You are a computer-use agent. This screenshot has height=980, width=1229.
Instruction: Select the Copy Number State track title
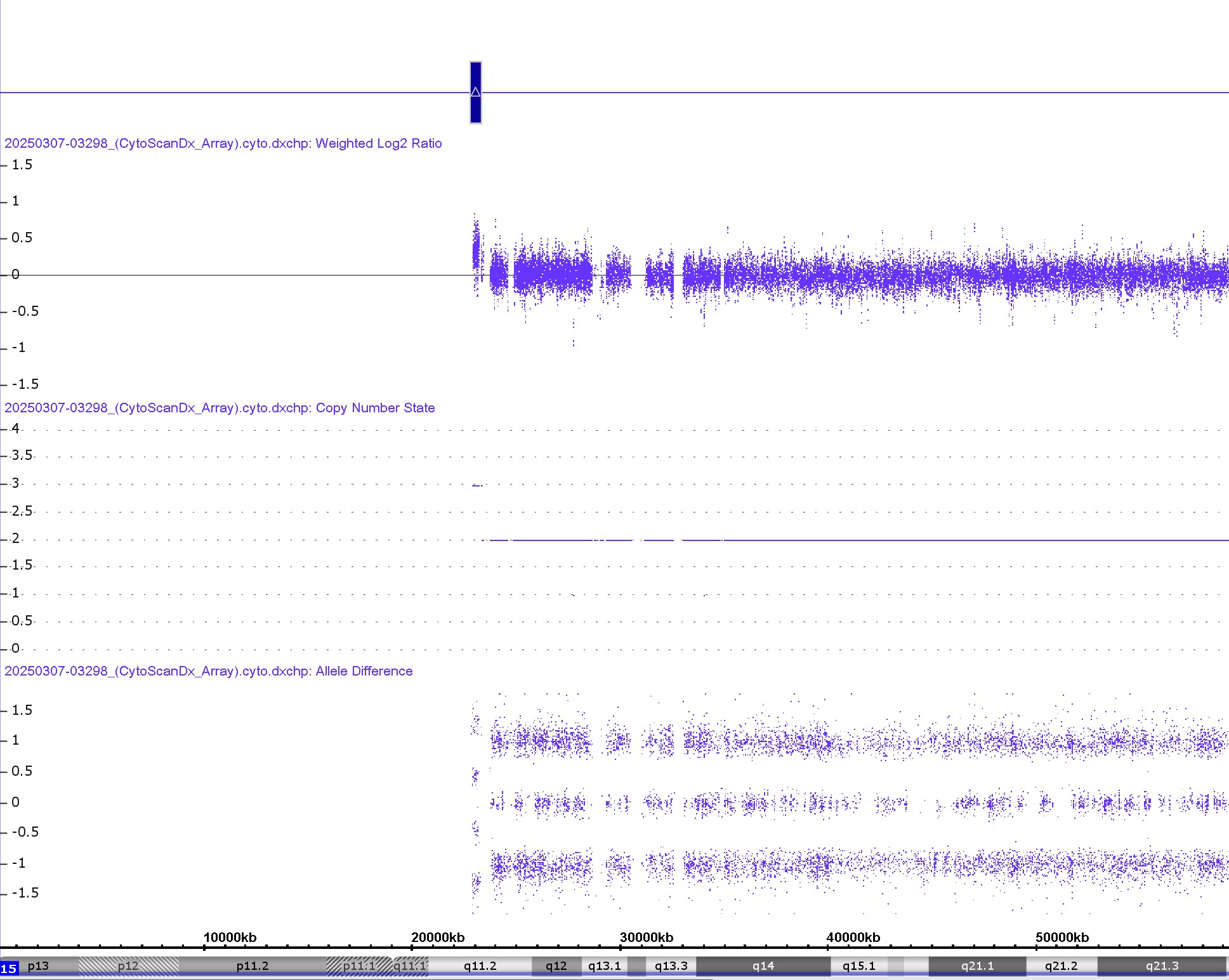(x=220, y=408)
